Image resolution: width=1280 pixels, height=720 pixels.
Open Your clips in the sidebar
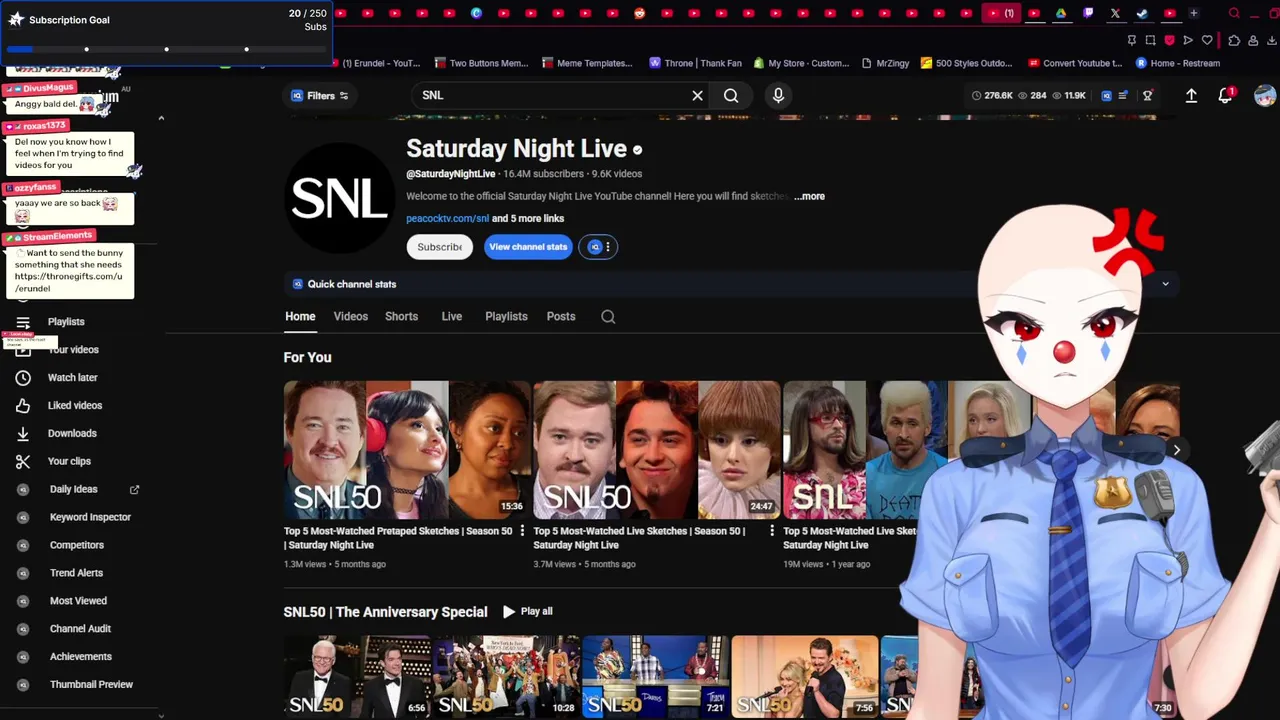(x=69, y=462)
